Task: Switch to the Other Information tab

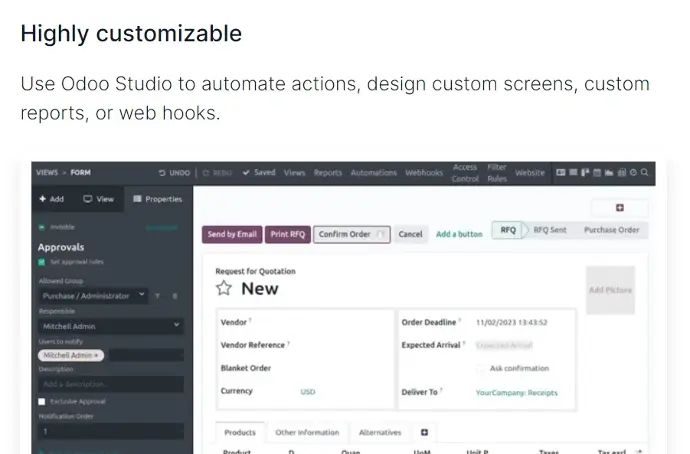Action: pos(307,432)
